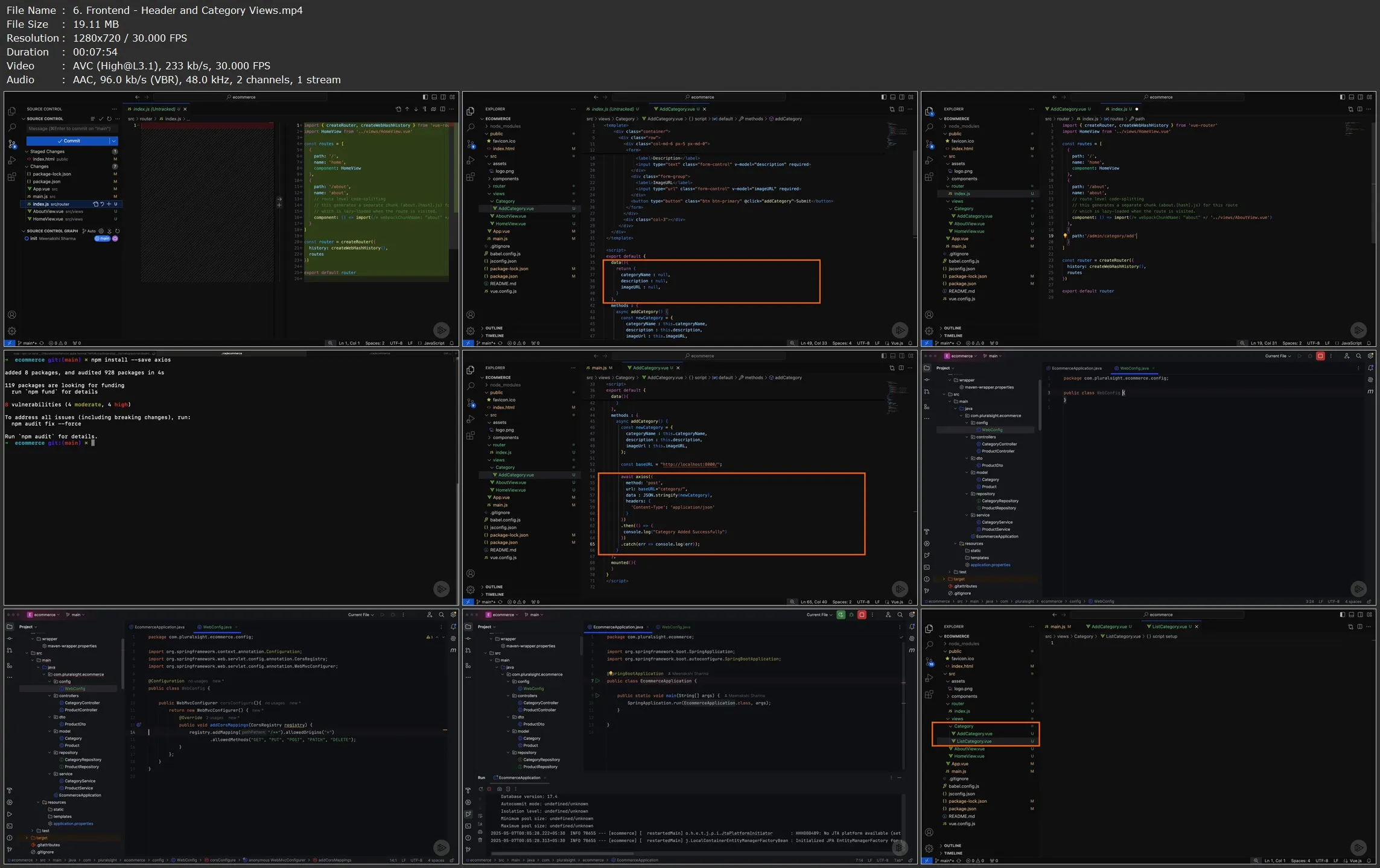Open Terminal tool icon in empty WebConfig frame
The height and width of the screenshot is (868, 1380).
click(927, 567)
